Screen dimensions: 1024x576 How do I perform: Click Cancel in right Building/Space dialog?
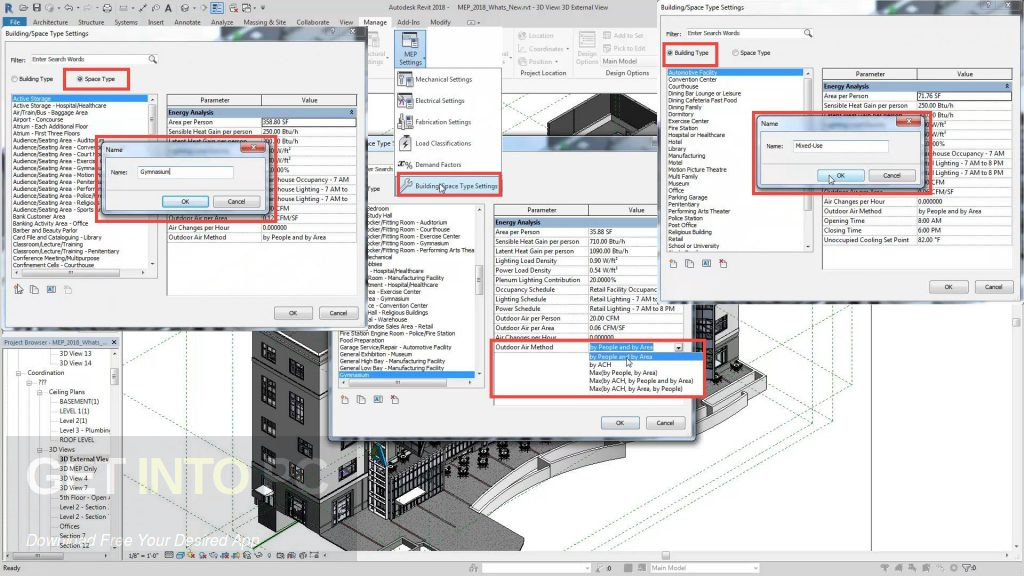[993, 287]
